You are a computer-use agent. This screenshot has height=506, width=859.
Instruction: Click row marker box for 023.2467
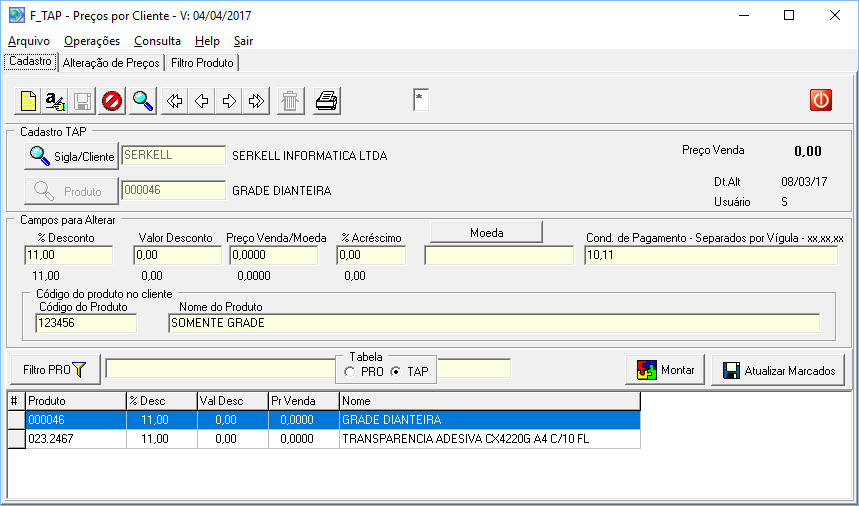coord(16,439)
